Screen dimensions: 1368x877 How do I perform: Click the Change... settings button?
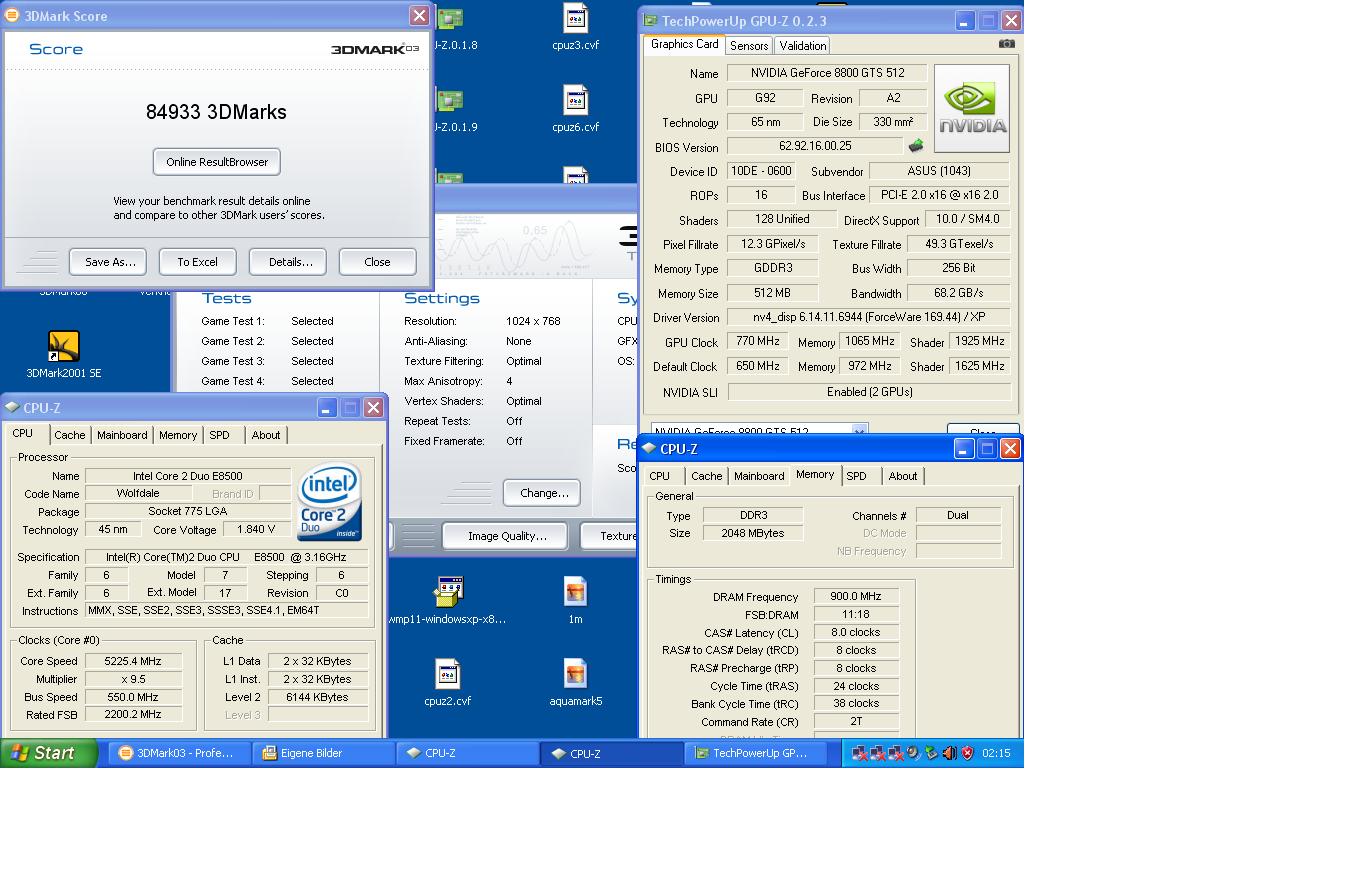click(542, 493)
